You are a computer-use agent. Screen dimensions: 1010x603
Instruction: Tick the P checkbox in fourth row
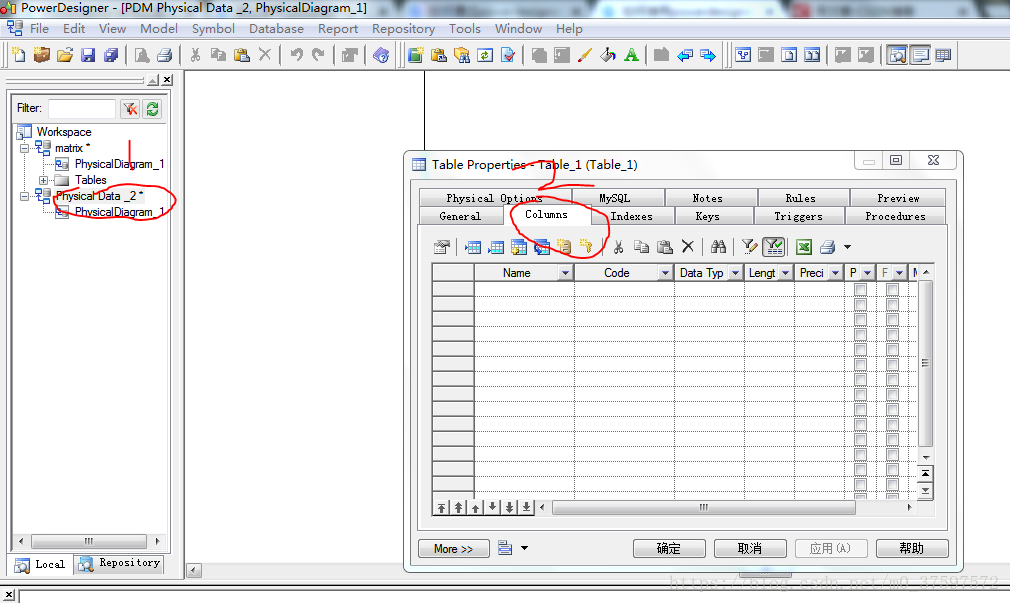tap(860, 334)
